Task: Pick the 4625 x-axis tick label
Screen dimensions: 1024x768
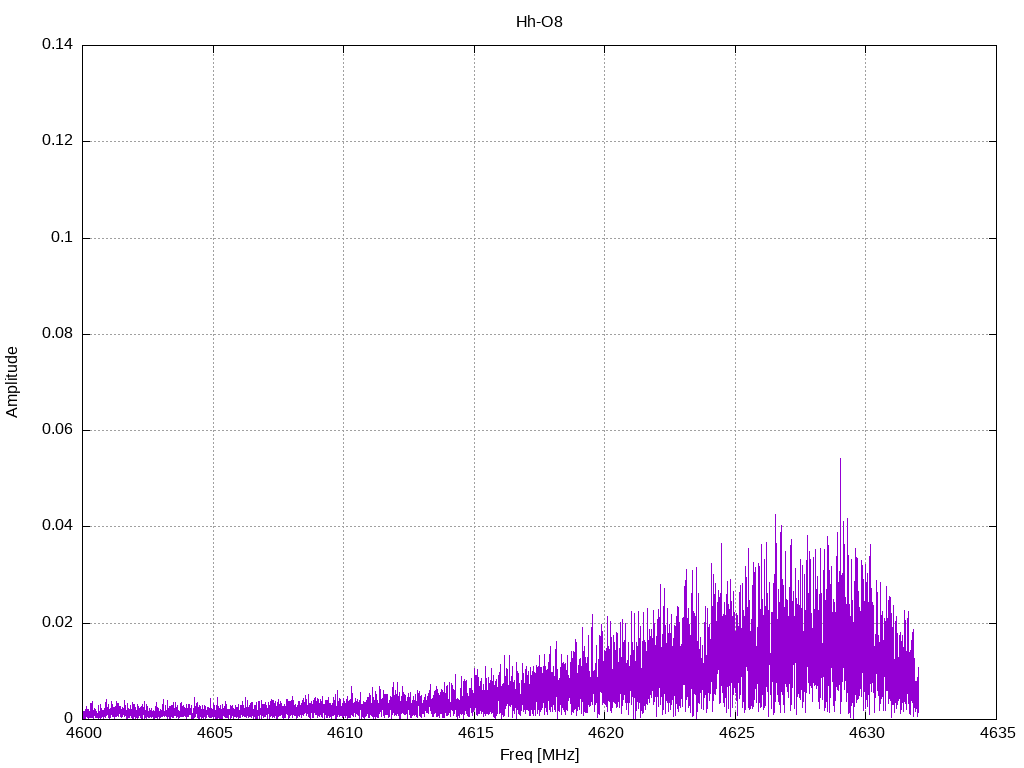Action: [735, 734]
